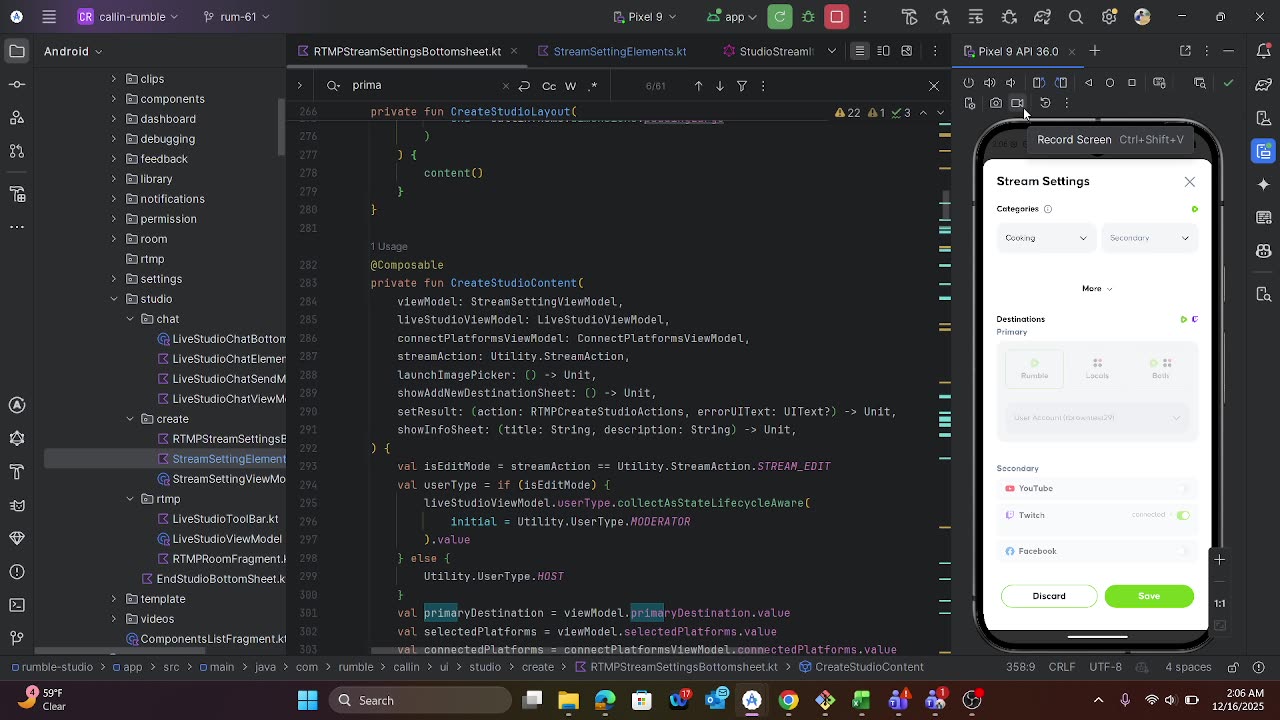The image size is (1280, 720).
Task: Open the app run configuration dropdown
Action: pos(733,17)
